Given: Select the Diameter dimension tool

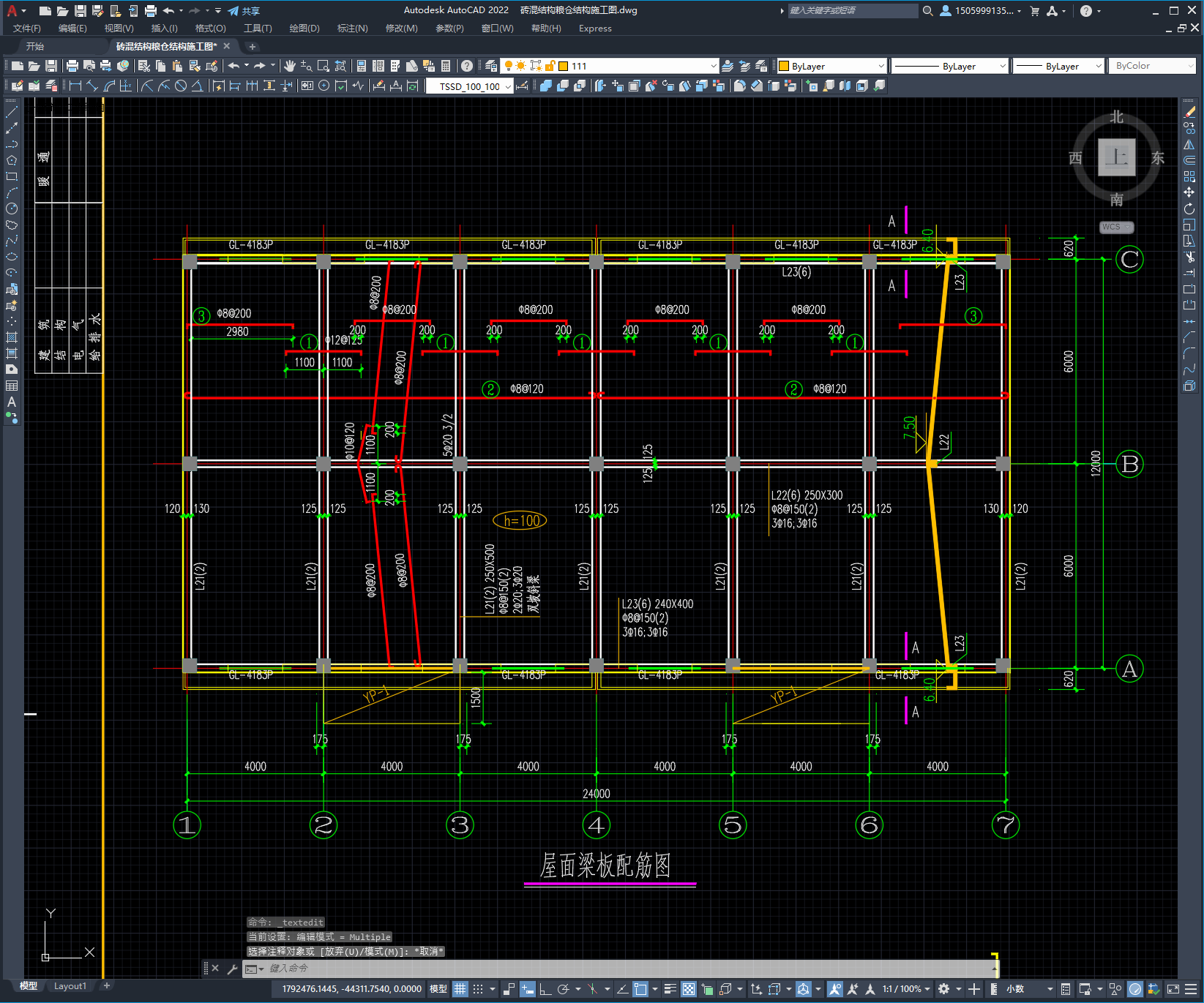Looking at the screenshot, I should [x=181, y=86].
